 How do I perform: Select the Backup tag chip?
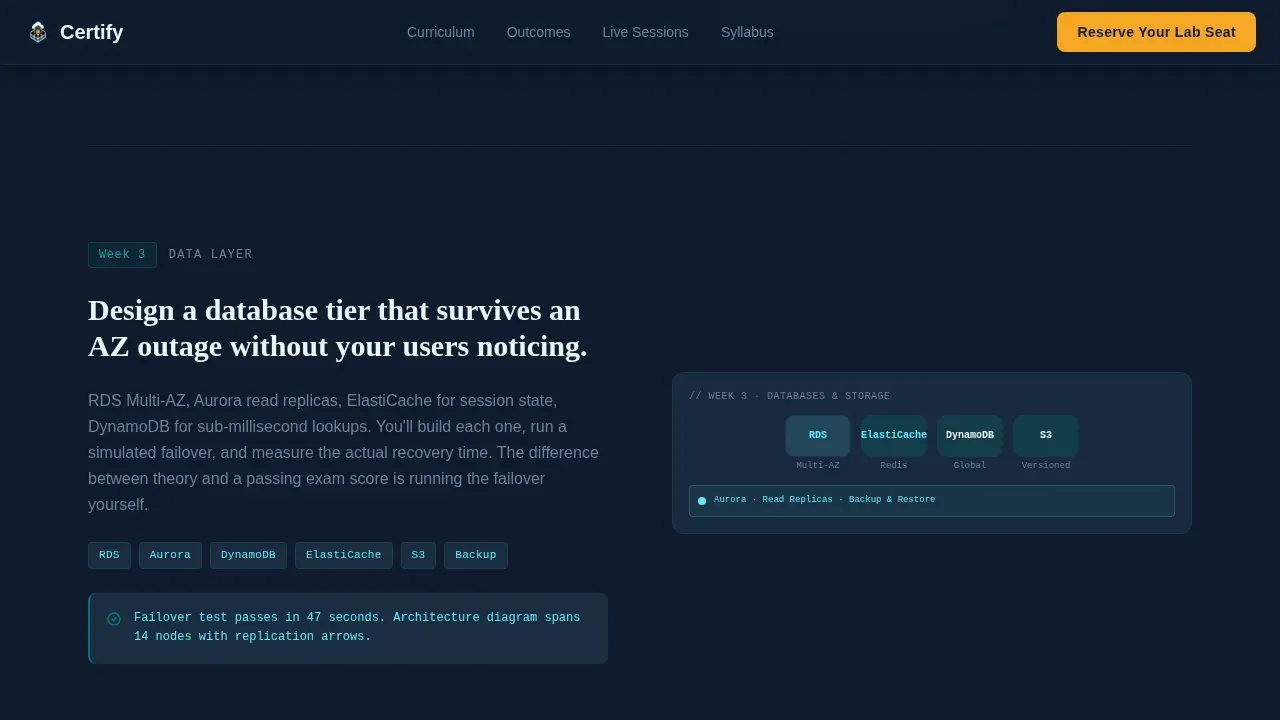click(x=476, y=555)
